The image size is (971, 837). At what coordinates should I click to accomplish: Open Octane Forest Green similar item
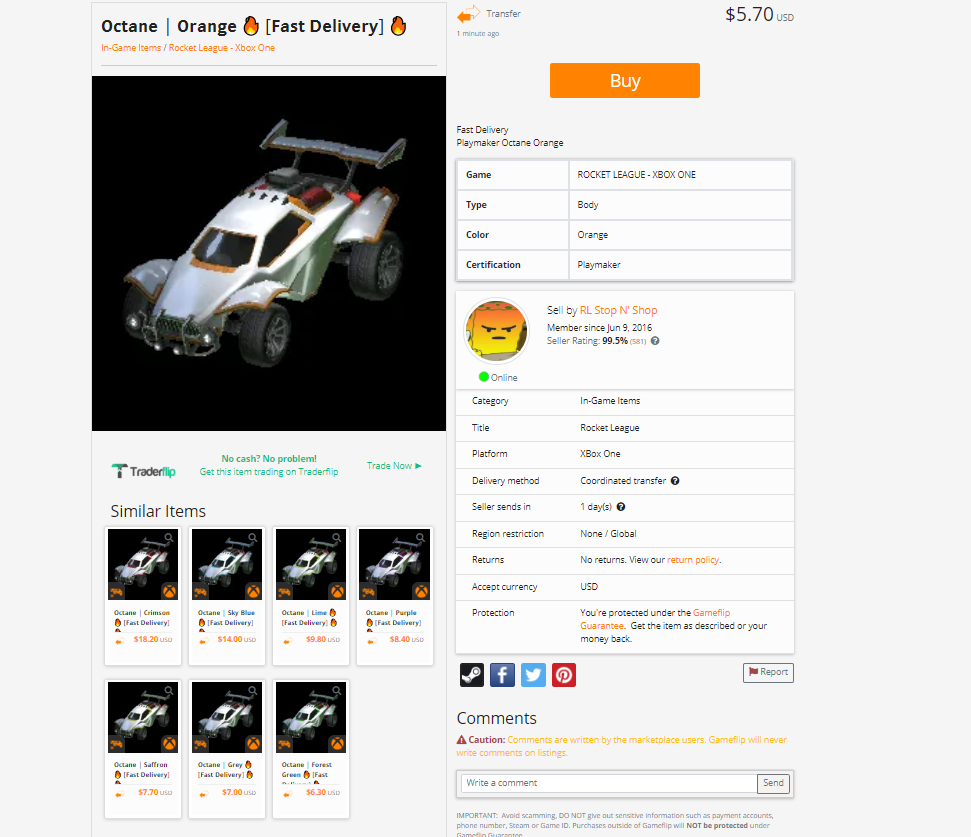point(311,749)
